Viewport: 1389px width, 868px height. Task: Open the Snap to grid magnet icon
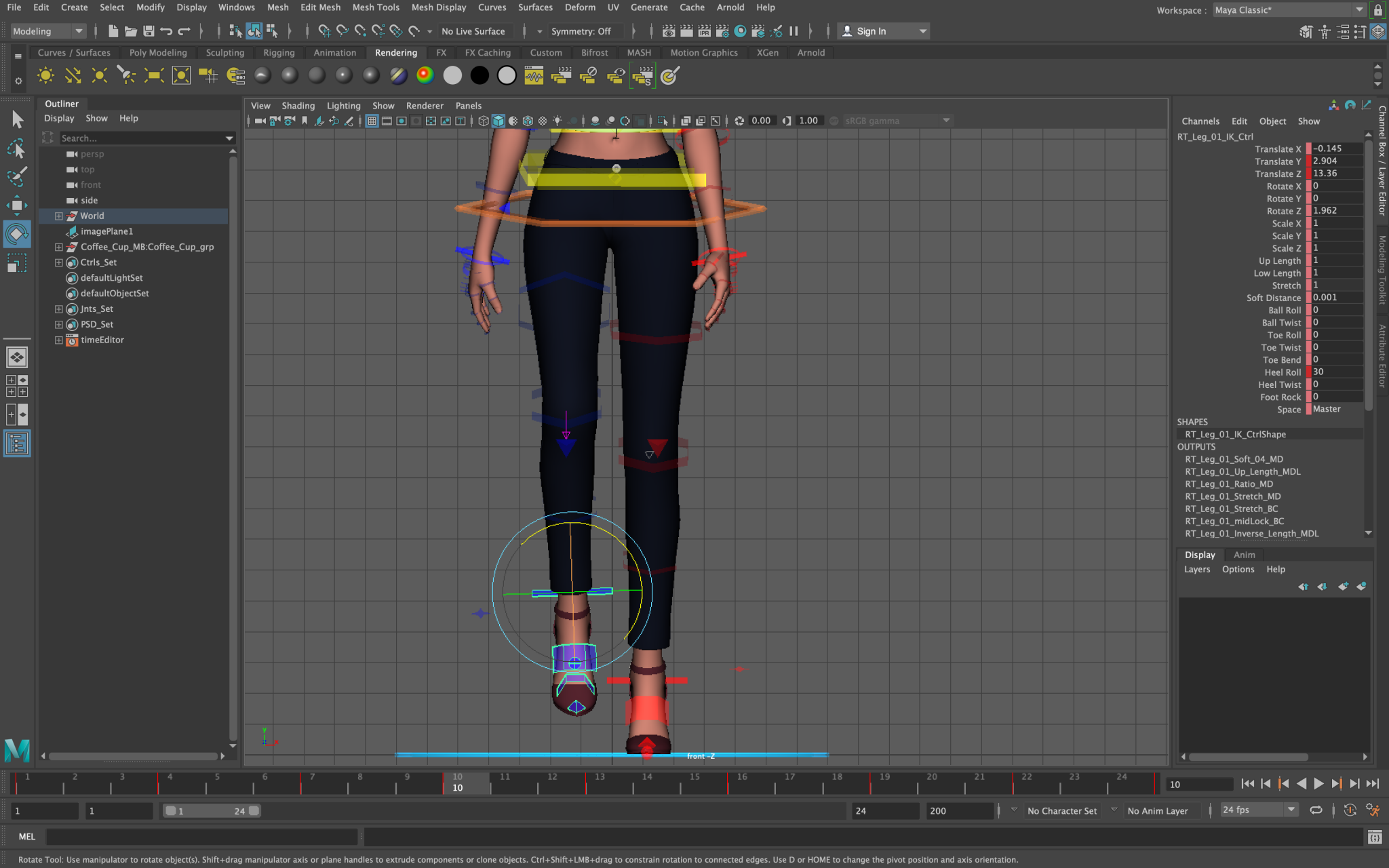[326, 31]
